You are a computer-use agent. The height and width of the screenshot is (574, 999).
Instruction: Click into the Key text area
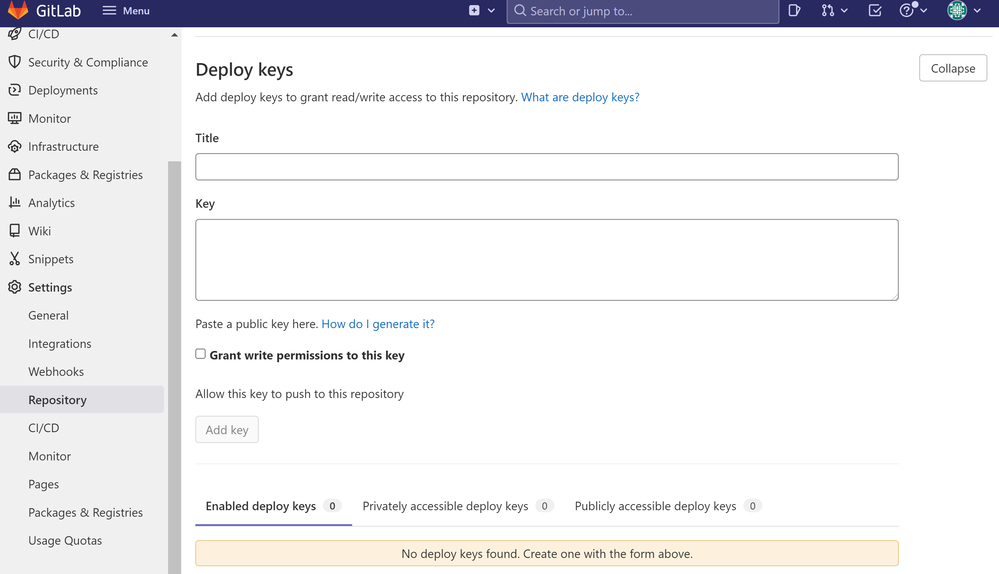547,260
